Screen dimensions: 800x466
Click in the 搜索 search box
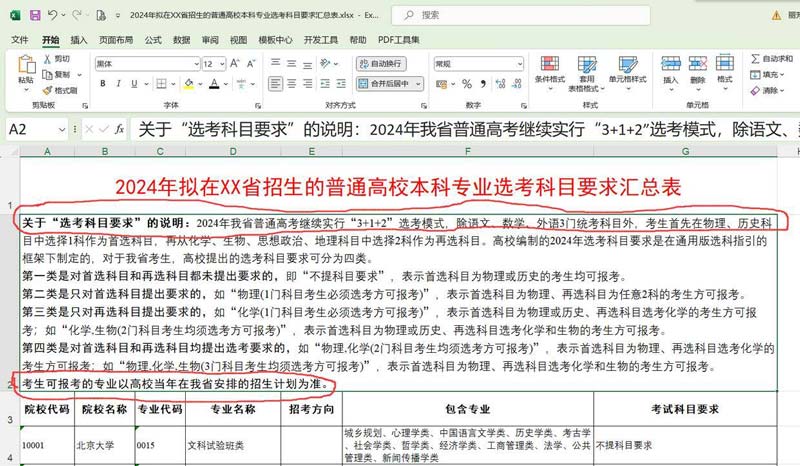click(521, 15)
